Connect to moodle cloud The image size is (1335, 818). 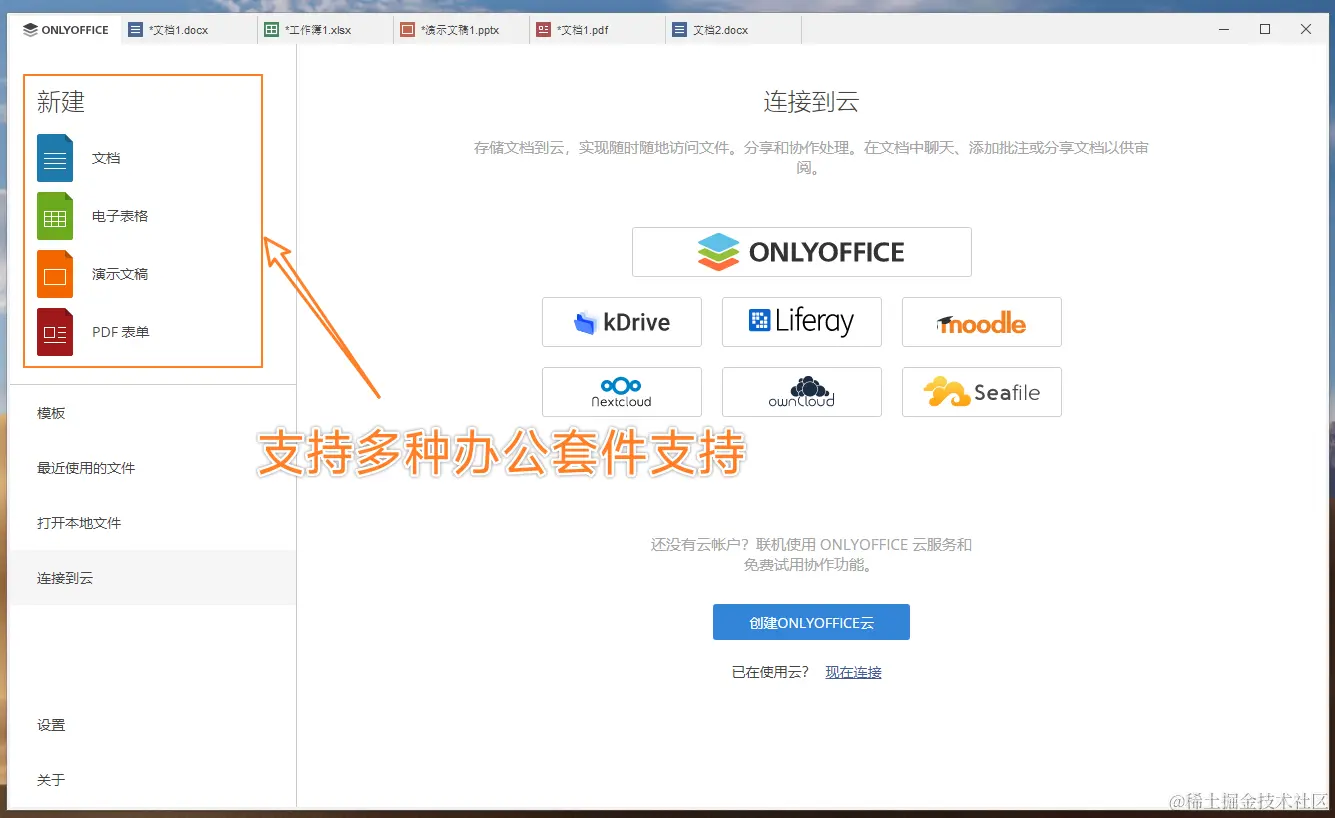pos(982,322)
